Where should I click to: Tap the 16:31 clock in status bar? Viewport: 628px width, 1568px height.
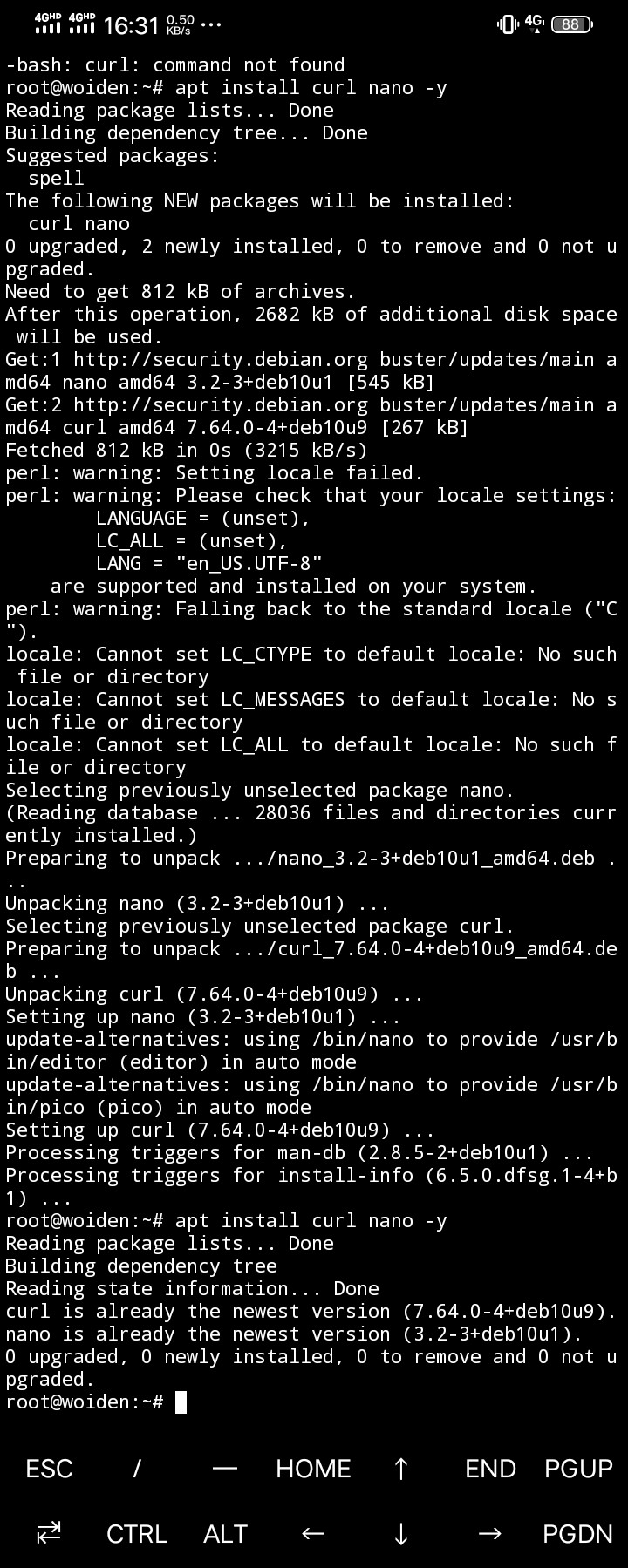(131, 25)
